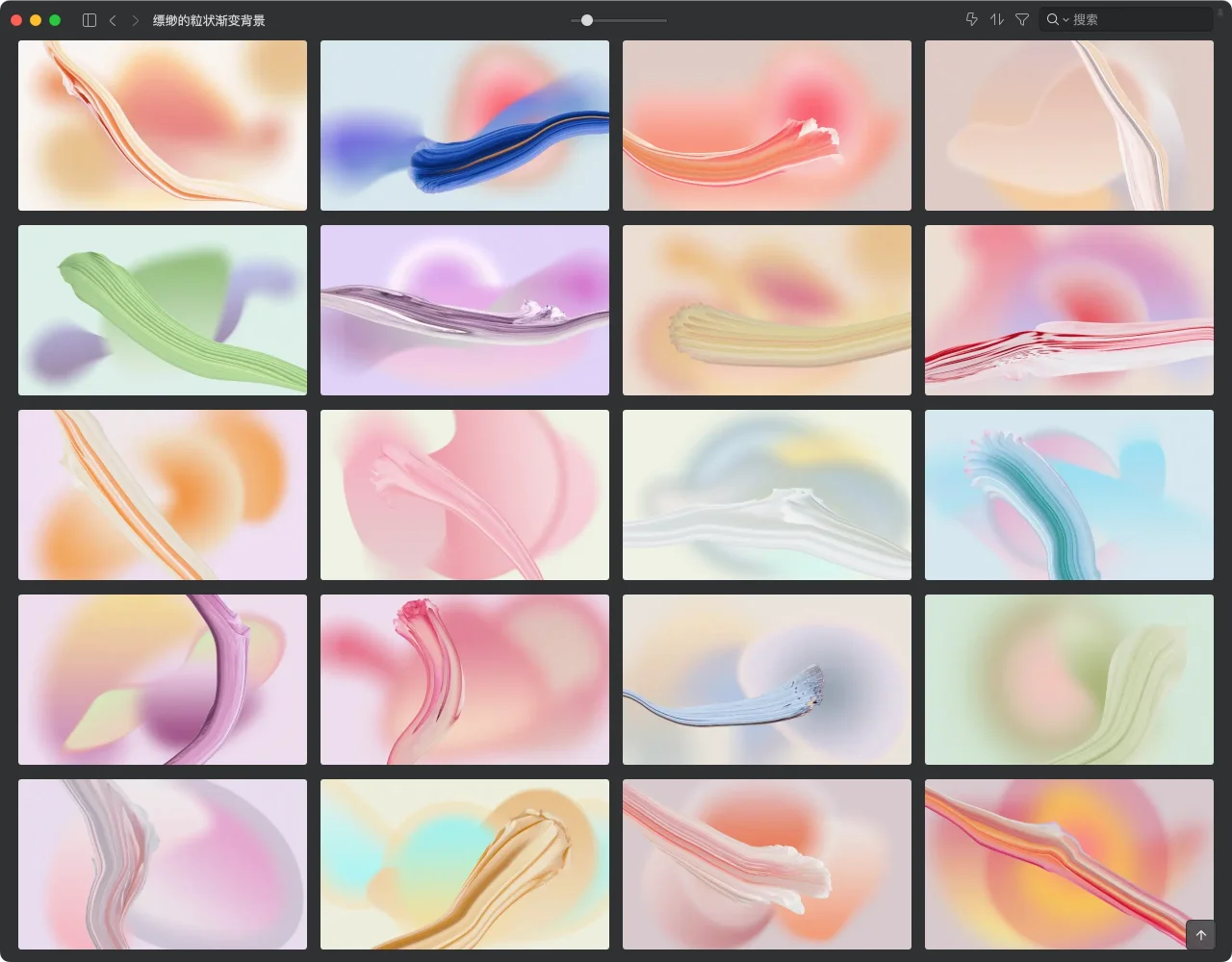Select the pink stroke on cream thumbnail

pos(465,494)
